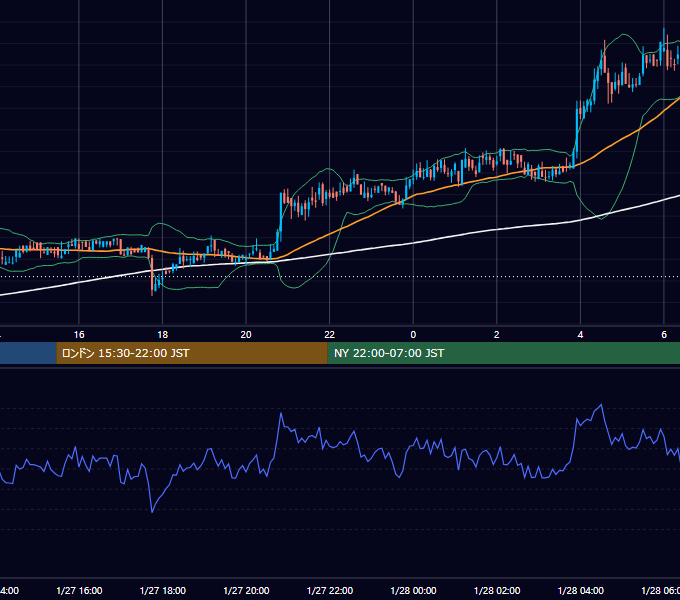Click the '1/27 18:00' date label
680x600 pixels.
coord(163,591)
